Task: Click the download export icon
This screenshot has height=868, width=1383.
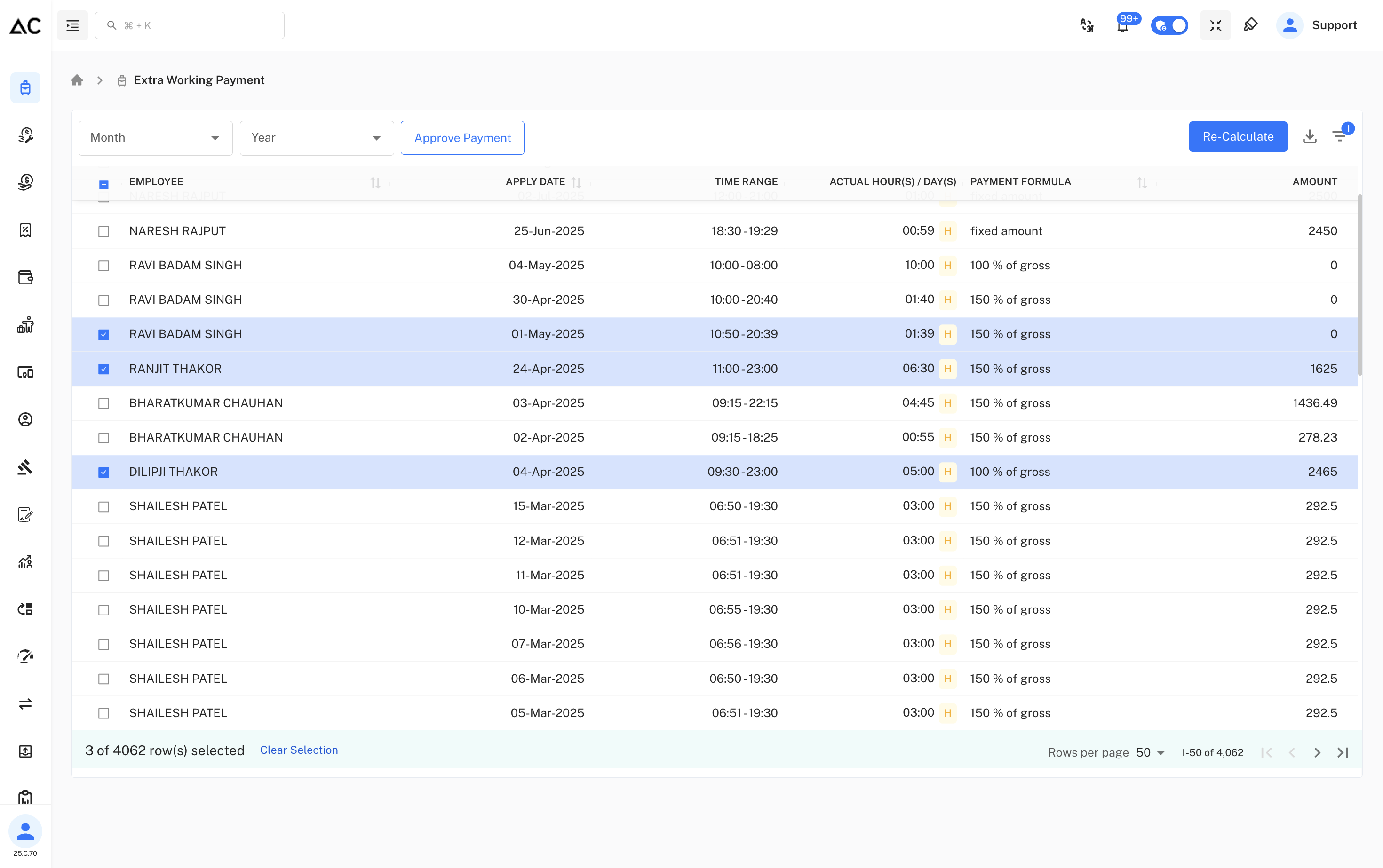Action: (1310, 137)
